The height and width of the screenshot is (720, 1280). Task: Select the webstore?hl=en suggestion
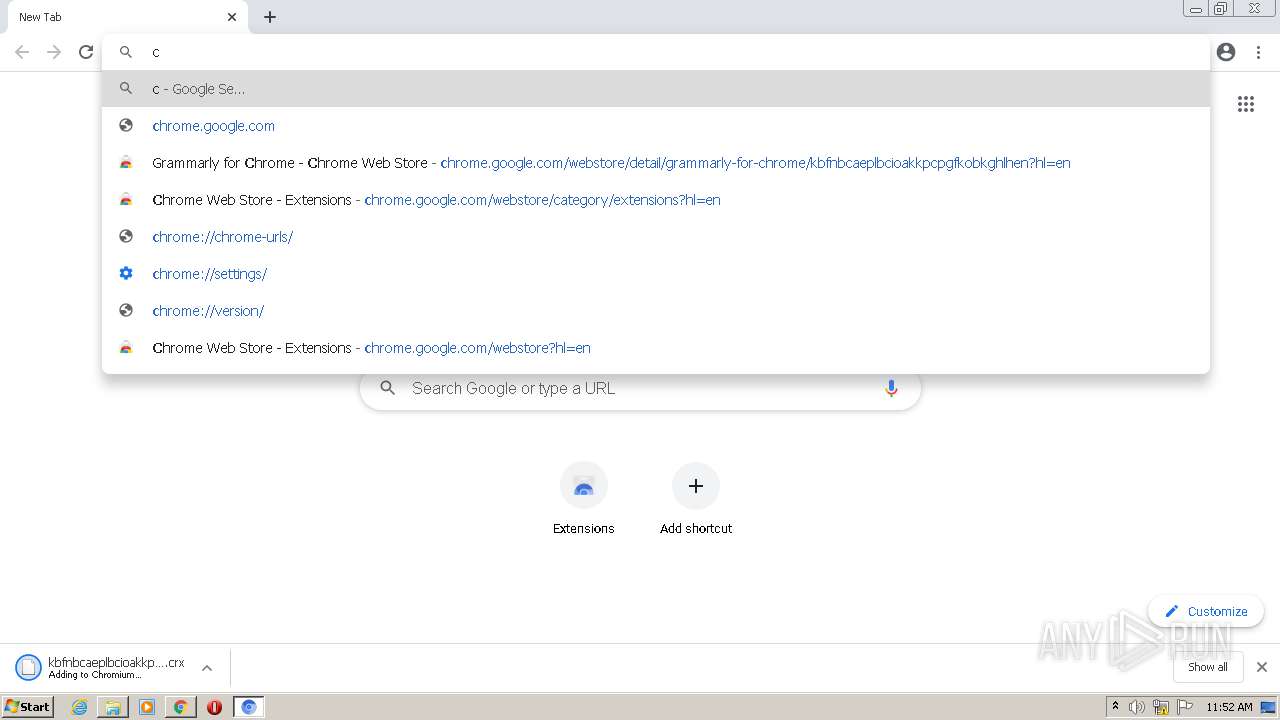tap(656, 348)
